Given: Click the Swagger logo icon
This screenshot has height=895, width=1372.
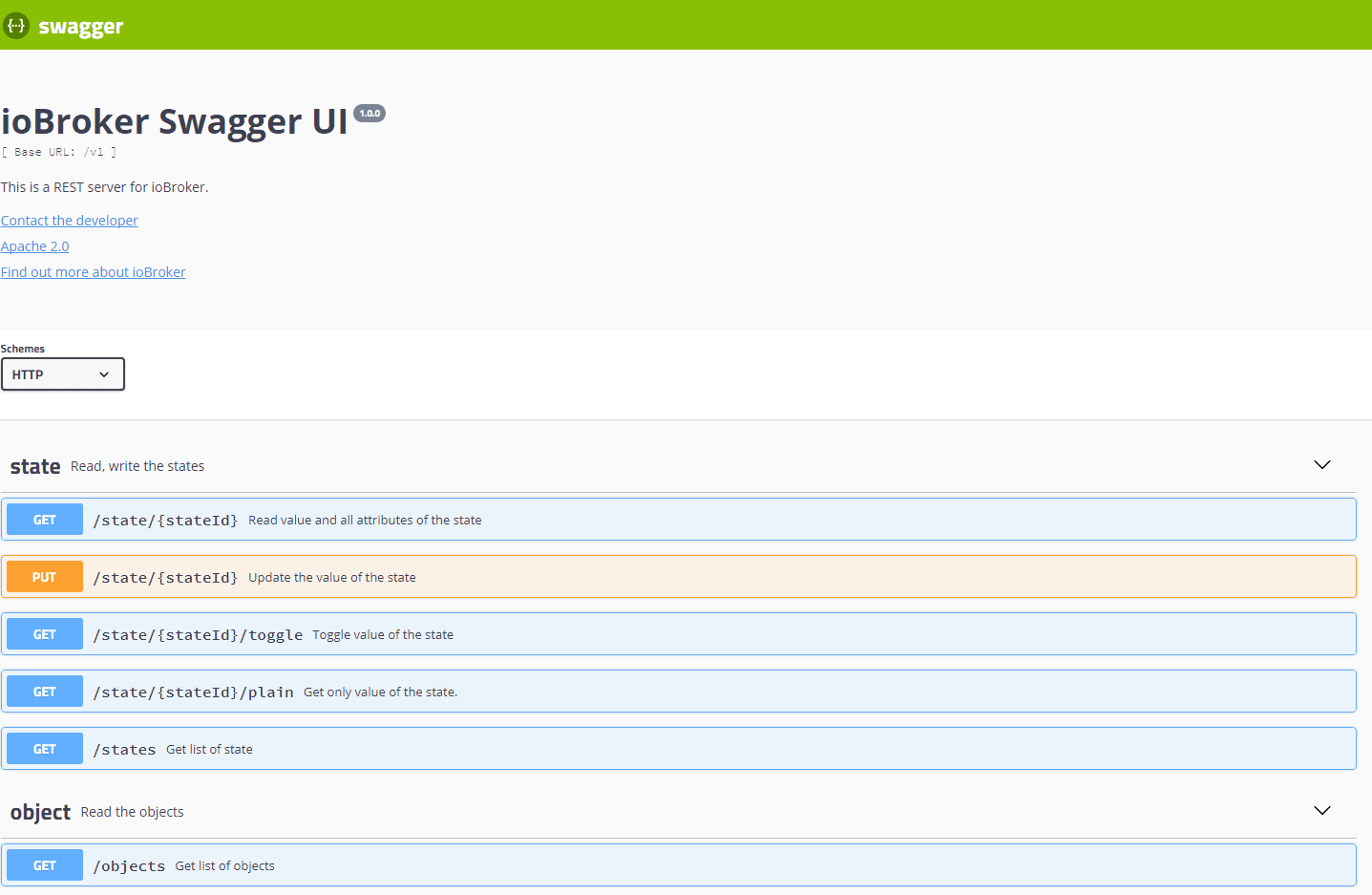Looking at the screenshot, I should [x=16, y=26].
